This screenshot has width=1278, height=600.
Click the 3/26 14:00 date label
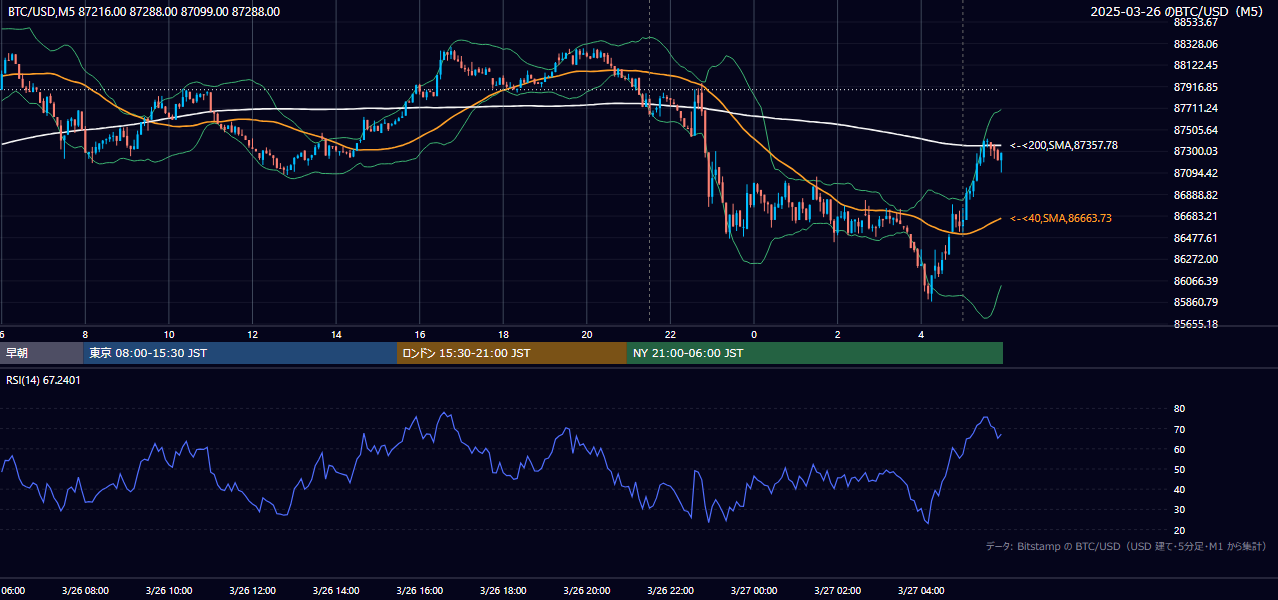point(336,591)
